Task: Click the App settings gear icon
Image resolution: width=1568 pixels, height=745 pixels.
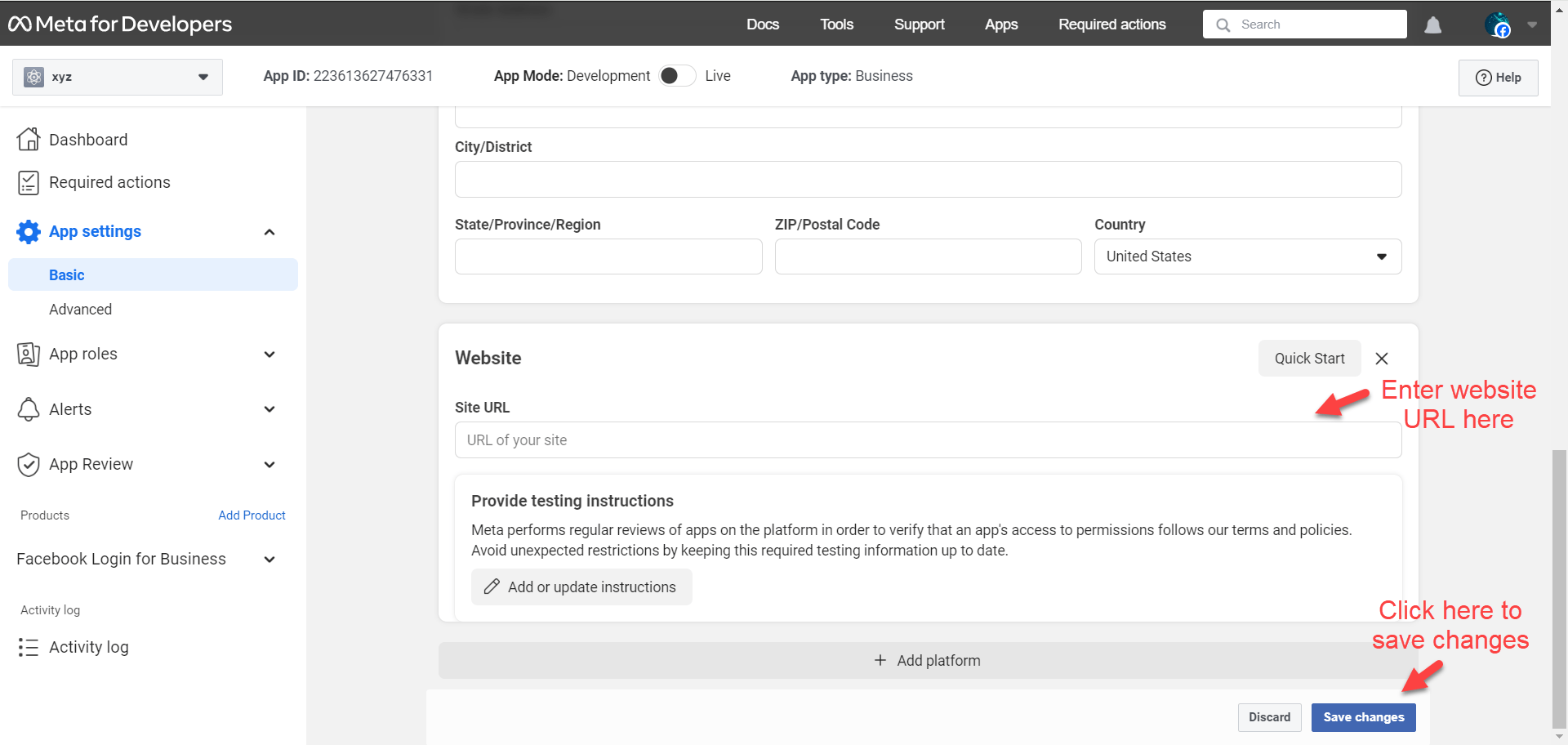Action: point(29,232)
